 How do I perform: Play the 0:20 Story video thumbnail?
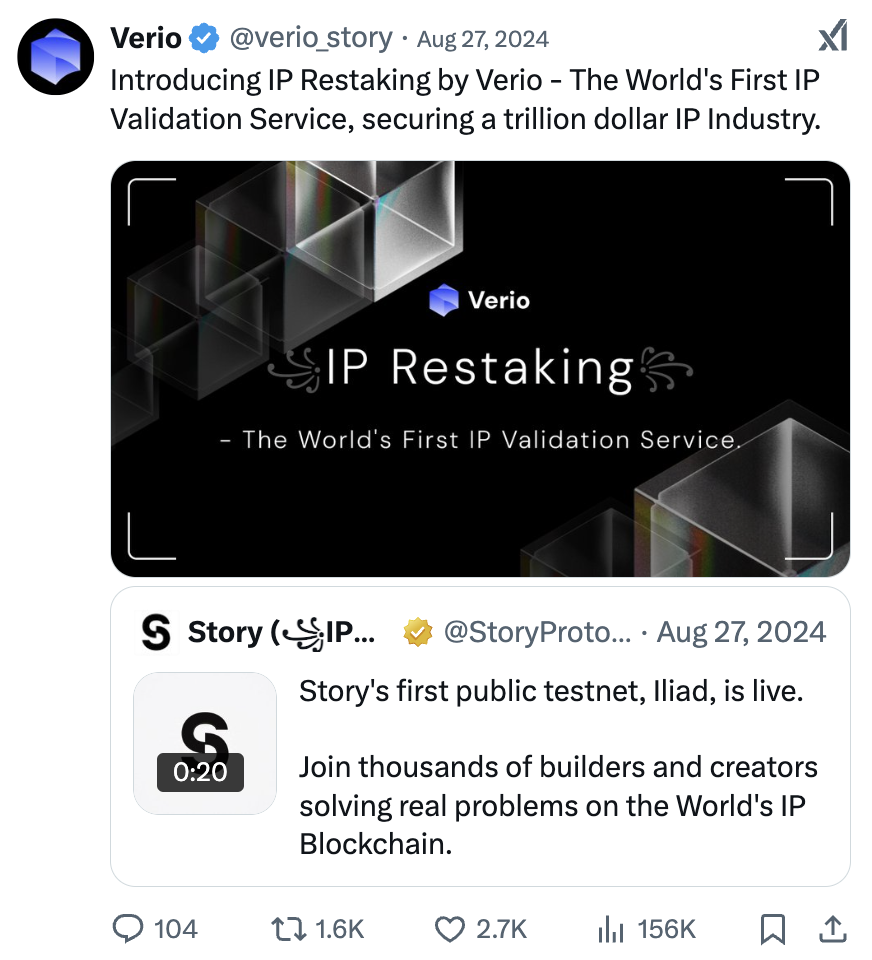(x=205, y=743)
